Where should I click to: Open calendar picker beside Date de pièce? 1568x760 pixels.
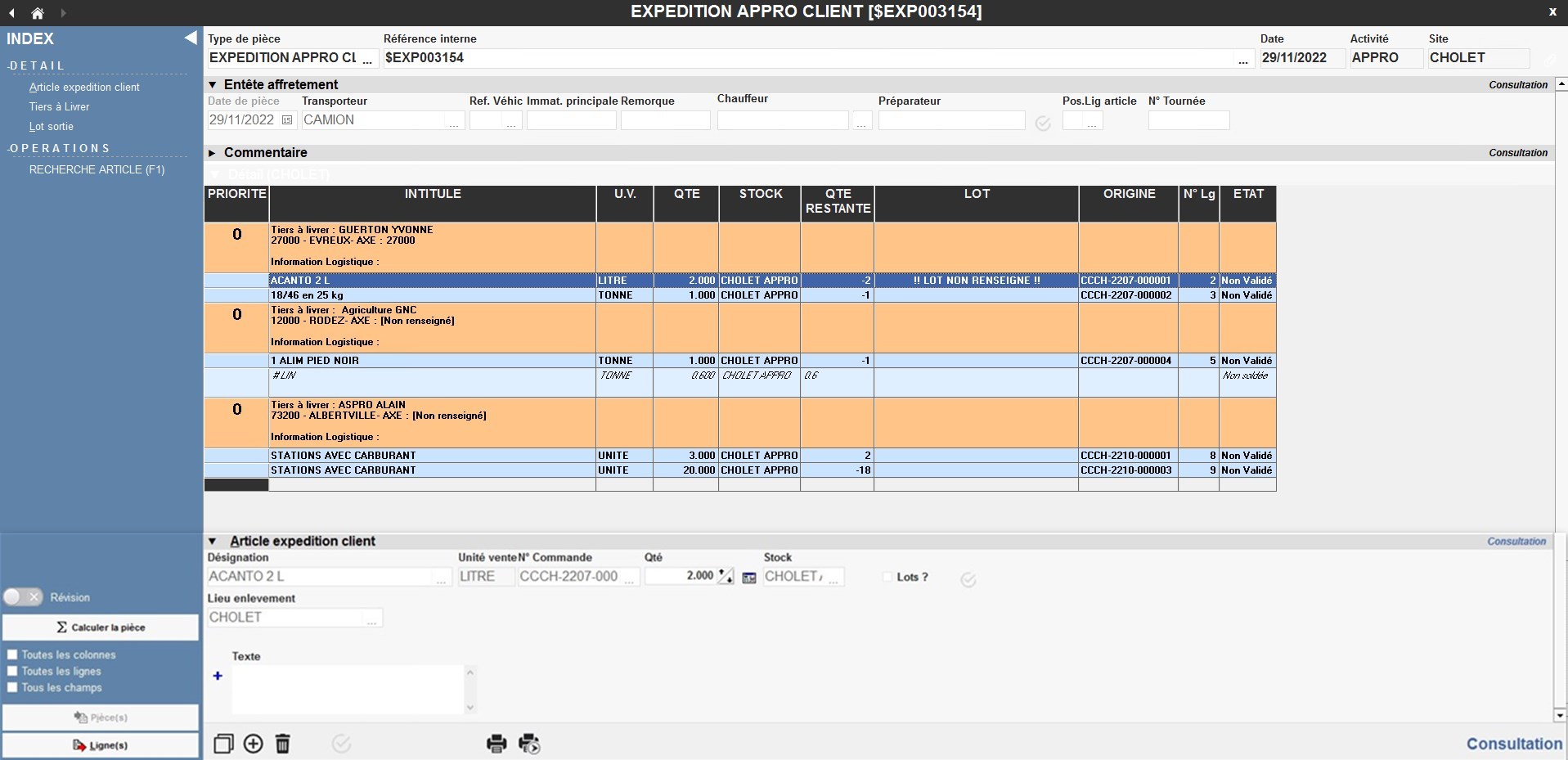click(287, 120)
